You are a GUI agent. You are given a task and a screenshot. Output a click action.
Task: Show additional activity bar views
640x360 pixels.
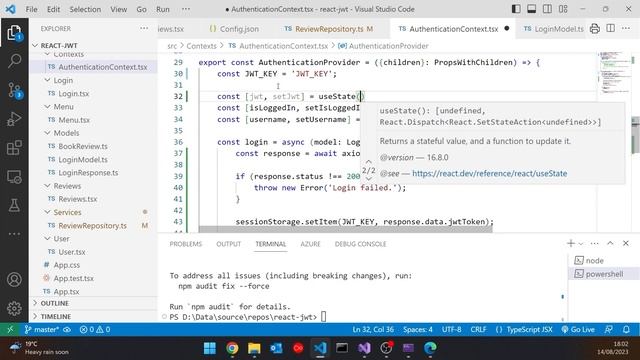tap(14, 234)
